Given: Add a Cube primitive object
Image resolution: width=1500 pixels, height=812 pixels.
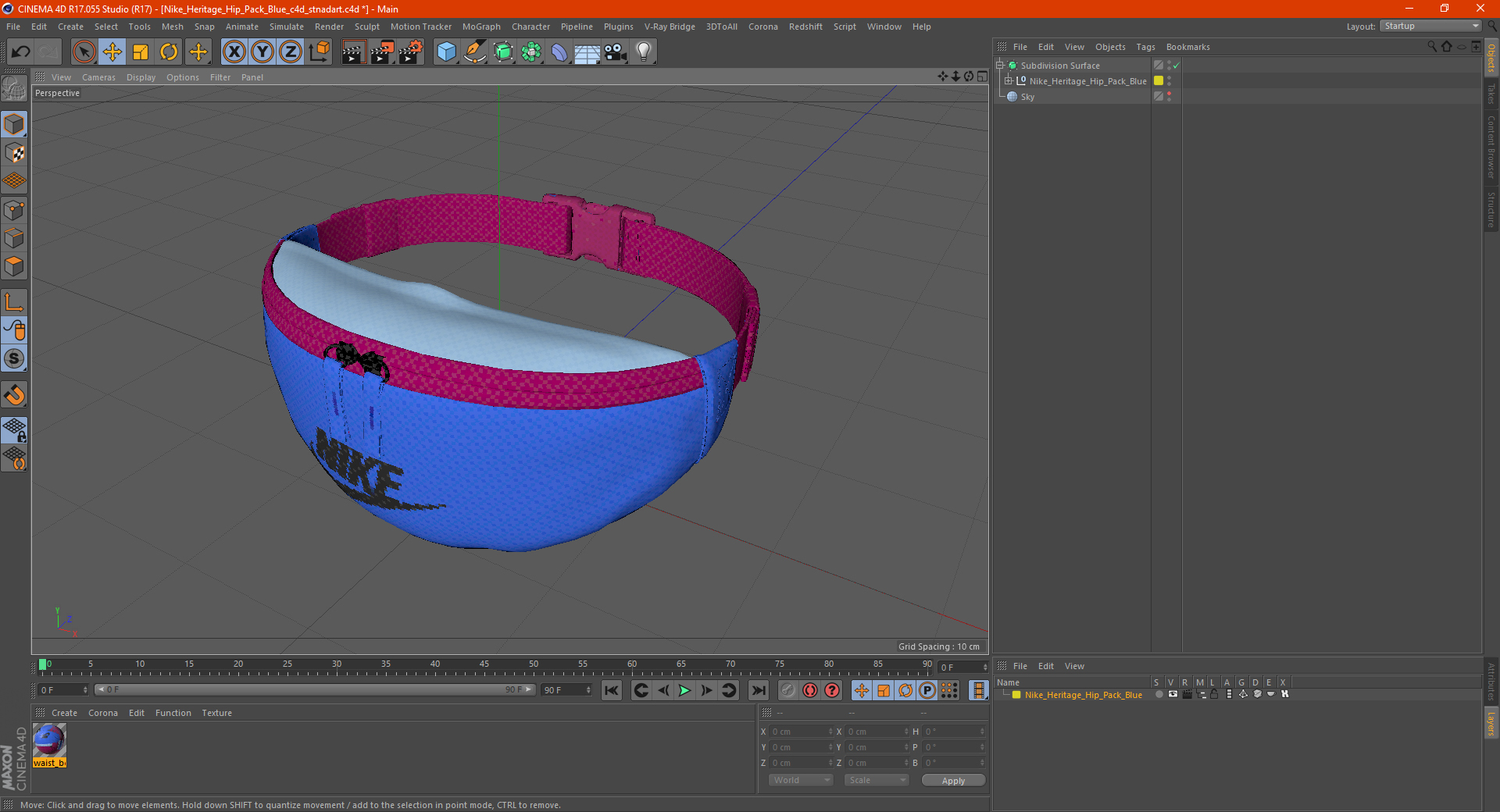Looking at the screenshot, I should 446,52.
